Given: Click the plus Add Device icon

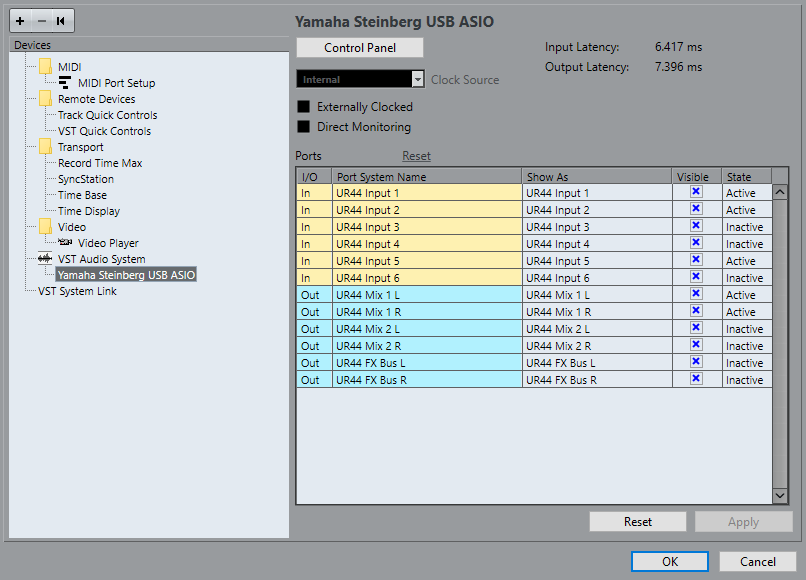Looking at the screenshot, I should [x=20, y=21].
